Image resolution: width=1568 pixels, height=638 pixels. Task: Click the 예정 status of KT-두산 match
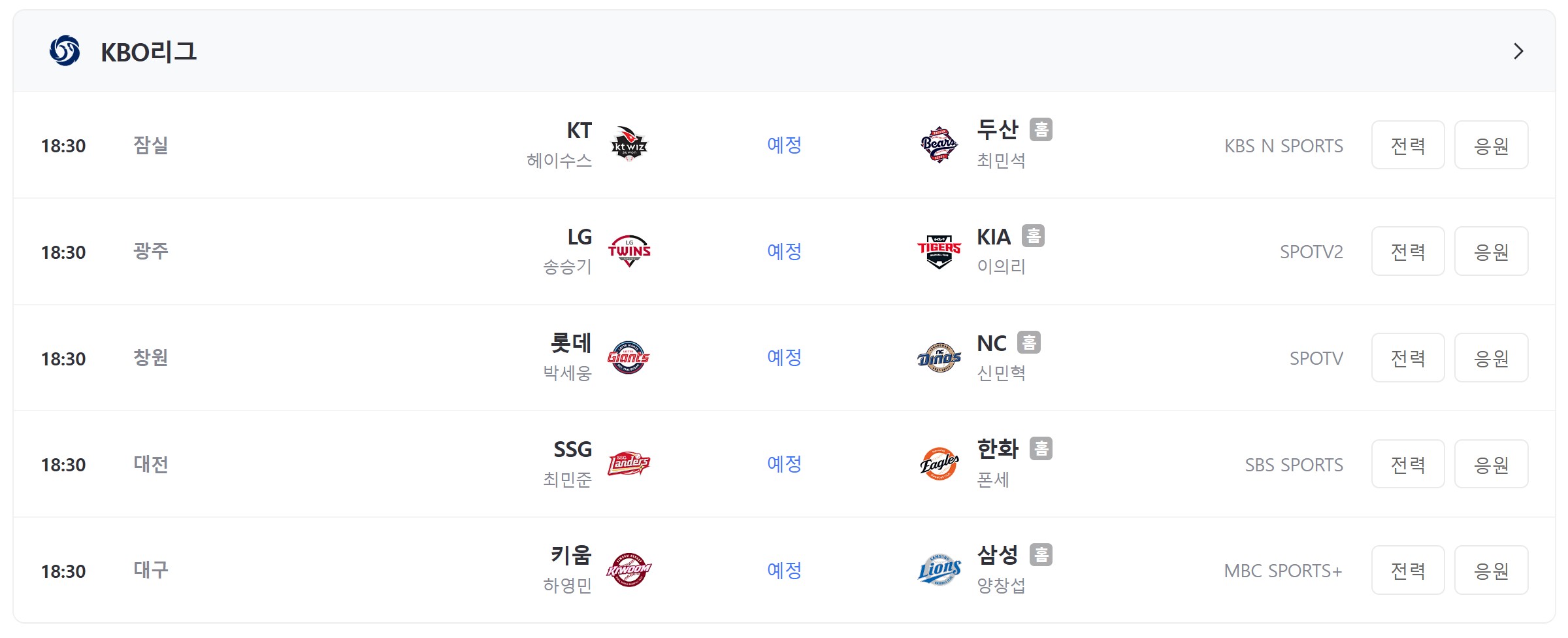784,144
